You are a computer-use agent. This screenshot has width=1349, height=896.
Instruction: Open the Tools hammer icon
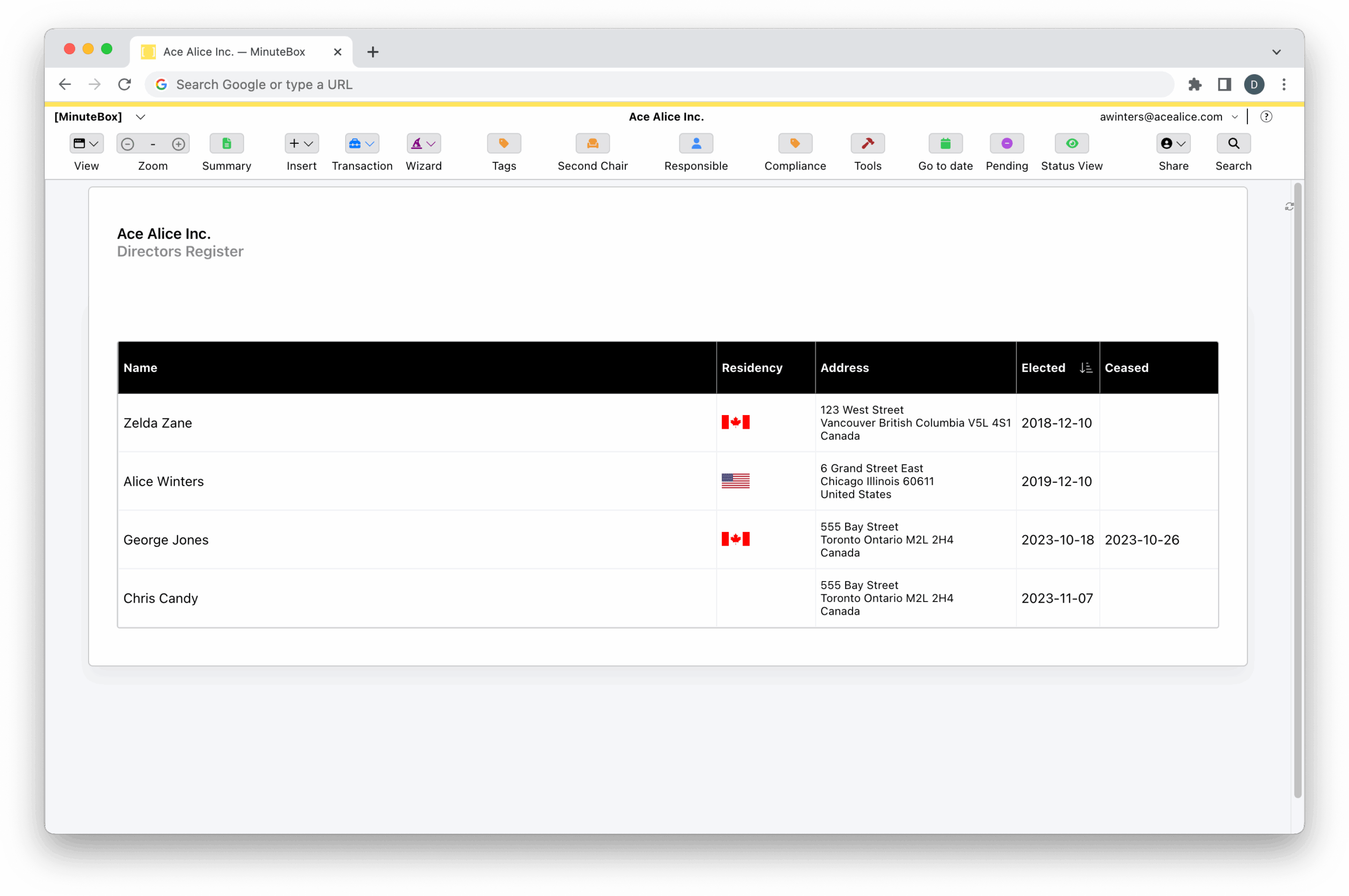tap(867, 143)
